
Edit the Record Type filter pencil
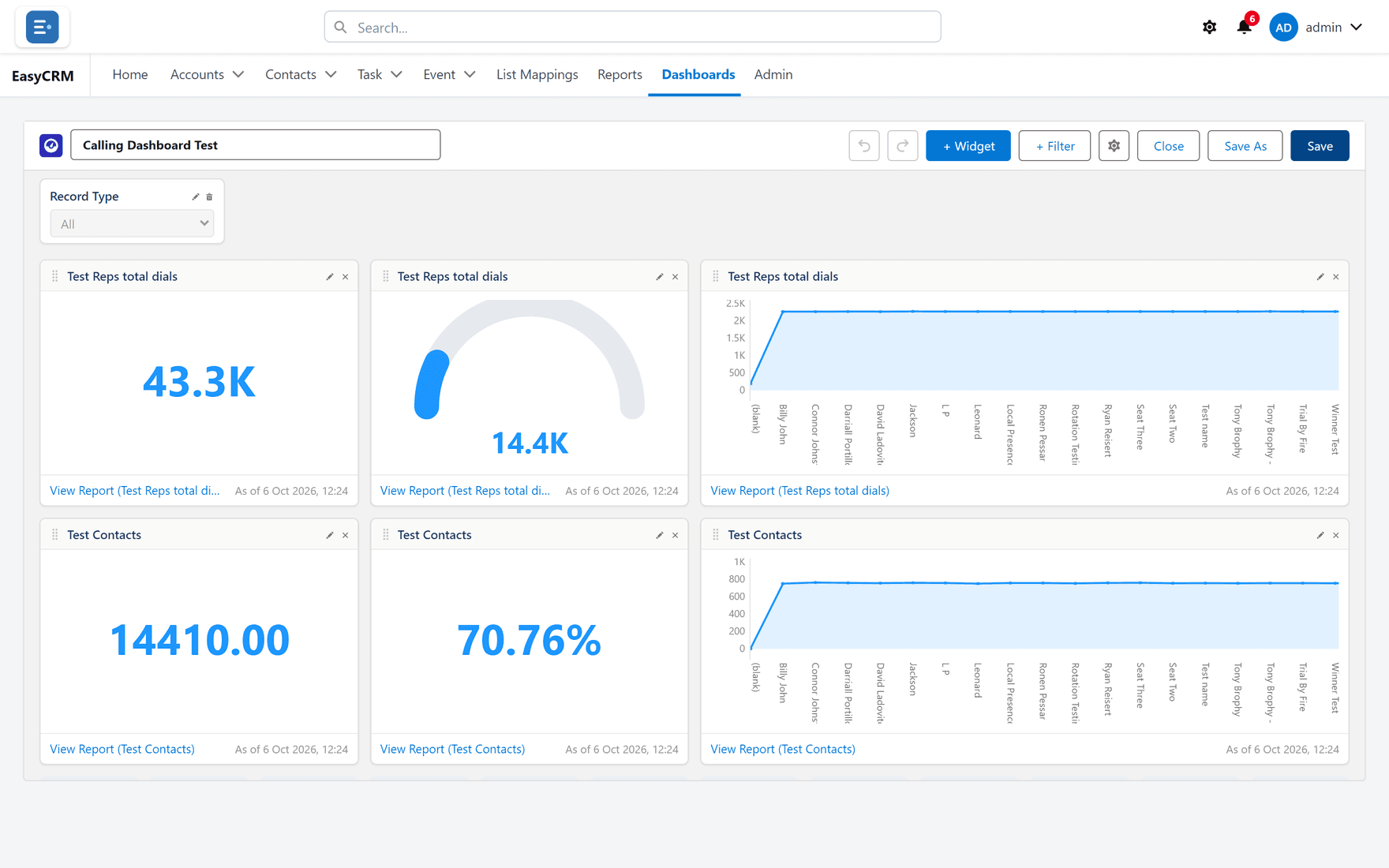tap(196, 196)
